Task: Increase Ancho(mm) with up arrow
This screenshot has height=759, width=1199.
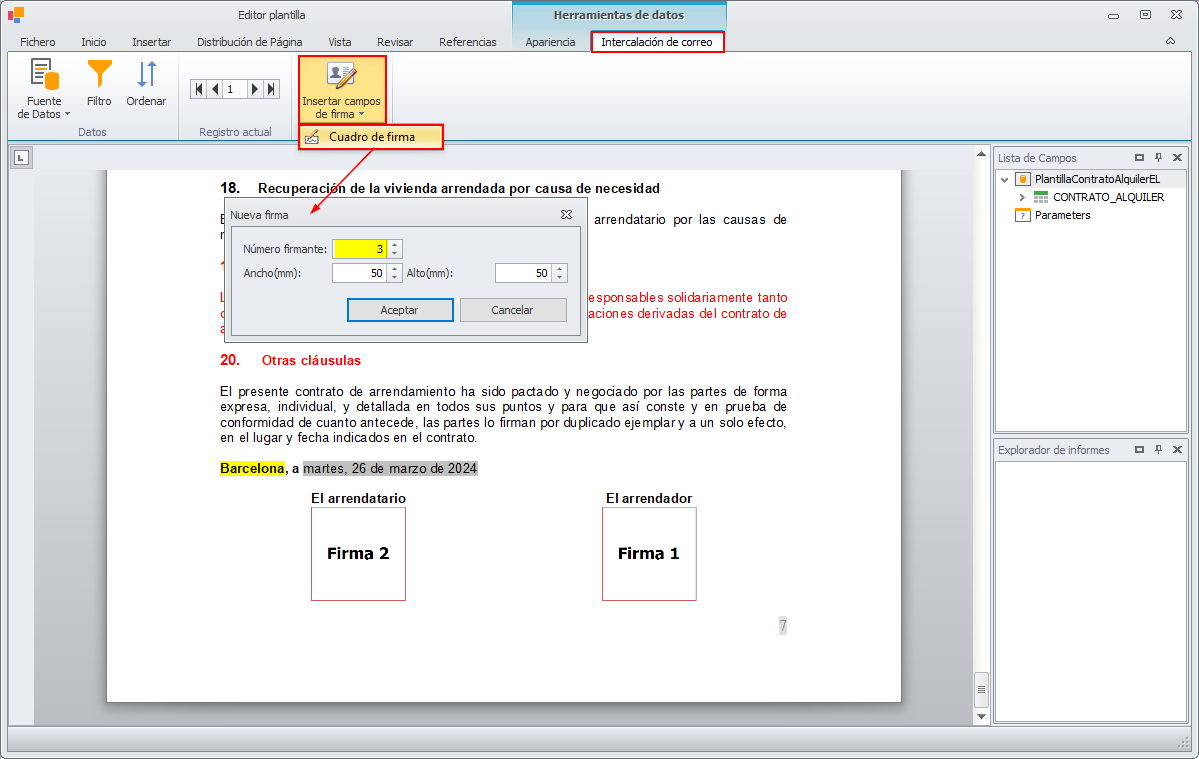Action: pos(395,268)
